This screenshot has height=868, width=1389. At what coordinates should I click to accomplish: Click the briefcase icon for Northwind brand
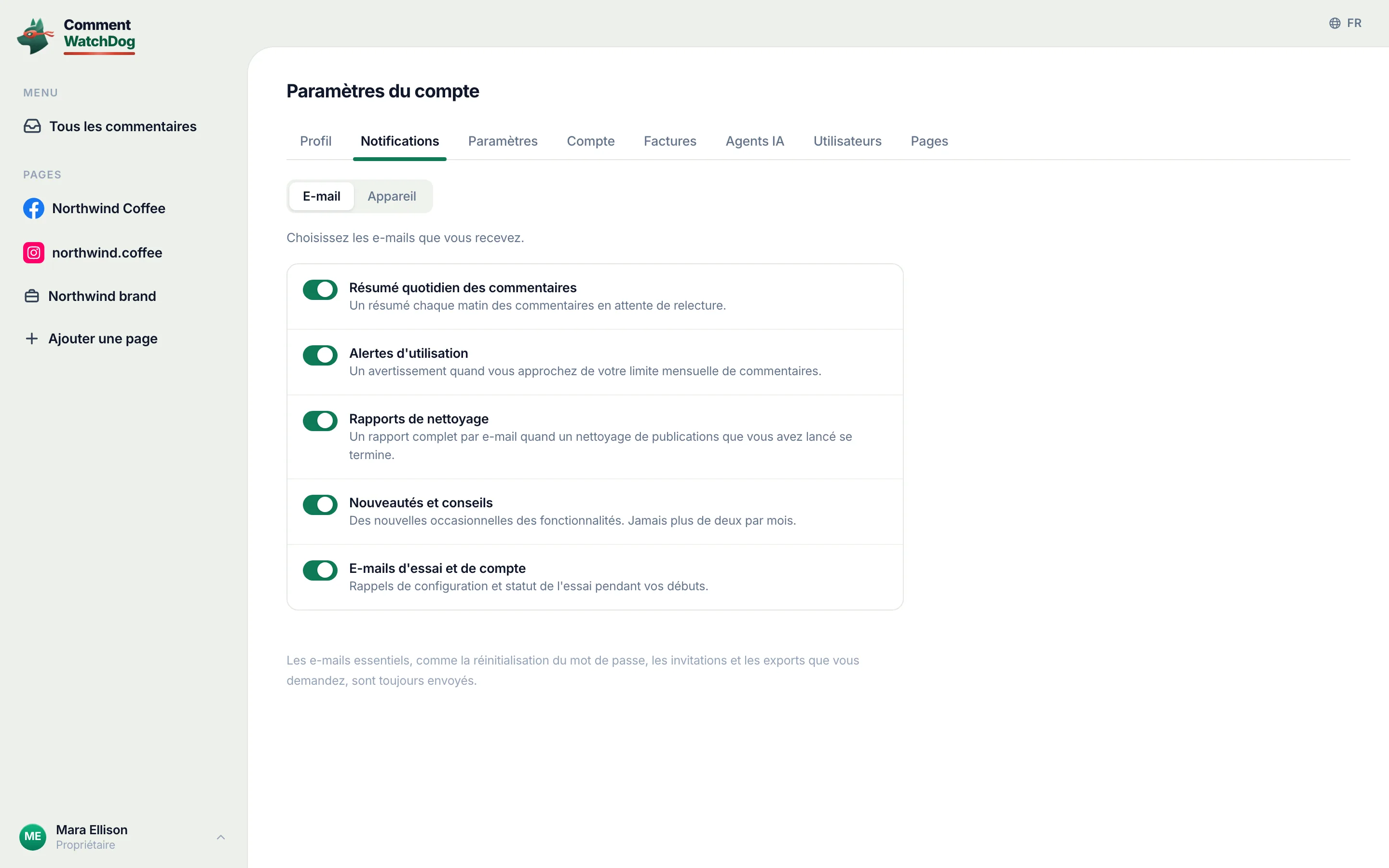32,296
